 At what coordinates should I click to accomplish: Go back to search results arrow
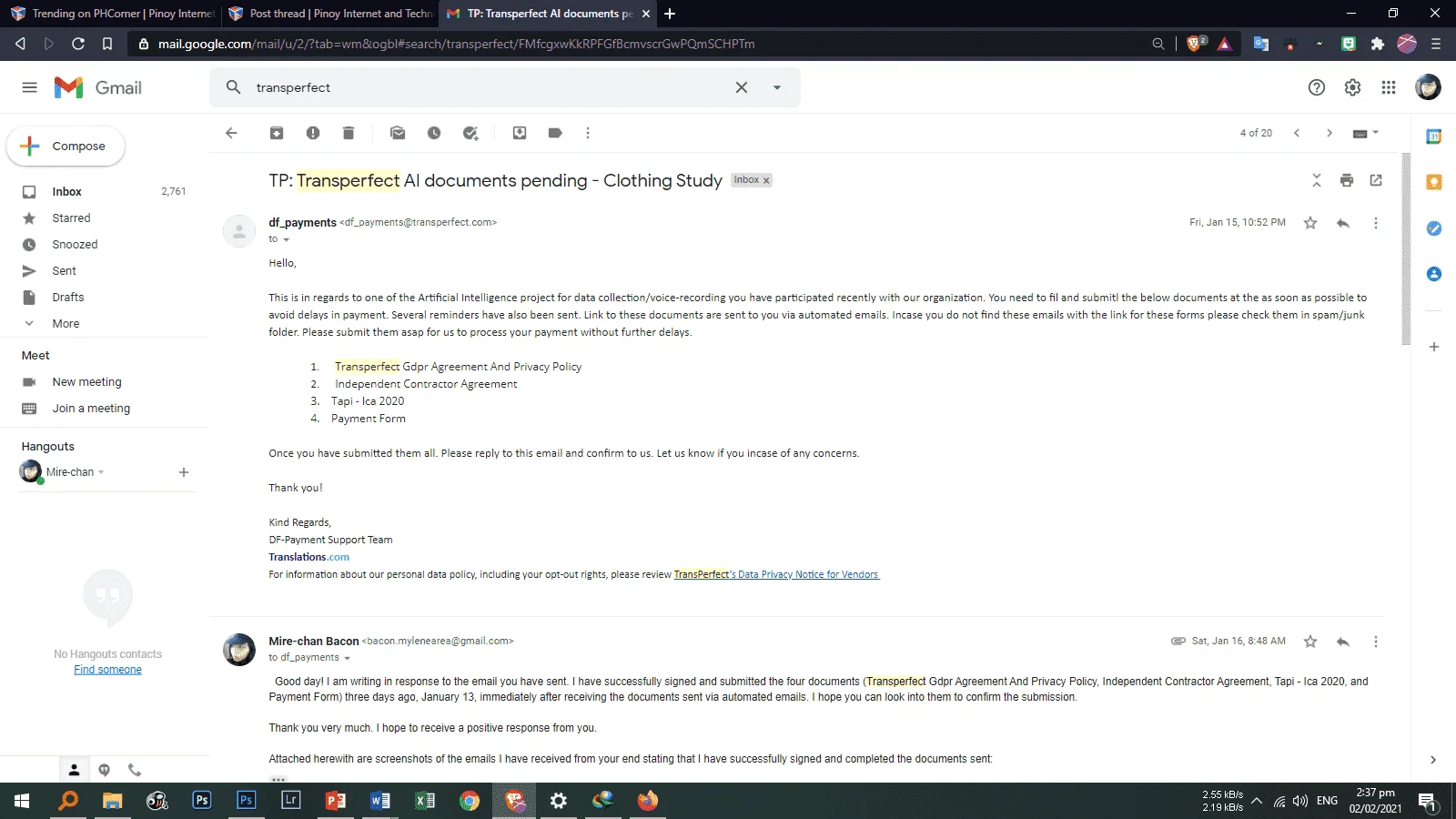231,133
